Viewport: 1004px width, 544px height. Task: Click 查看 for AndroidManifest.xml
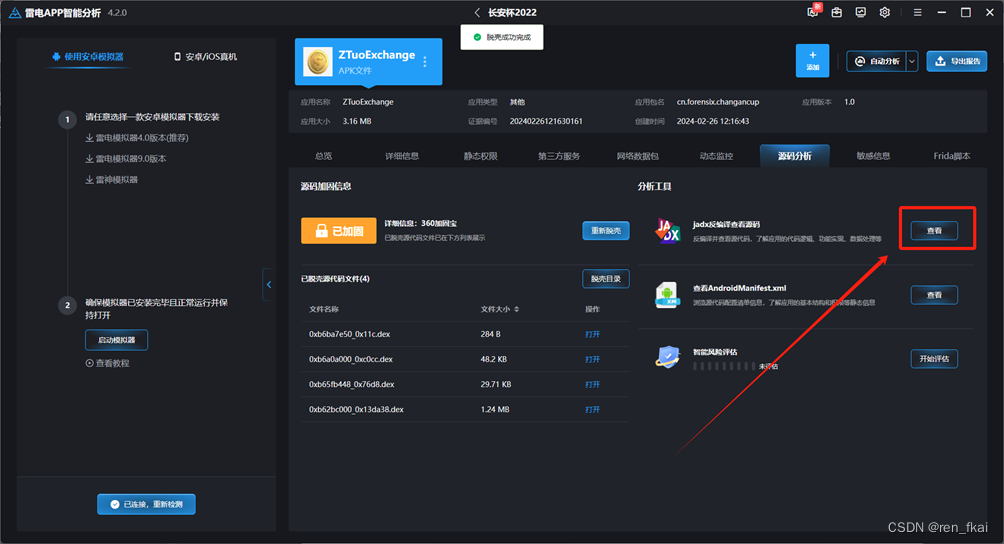[934, 294]
